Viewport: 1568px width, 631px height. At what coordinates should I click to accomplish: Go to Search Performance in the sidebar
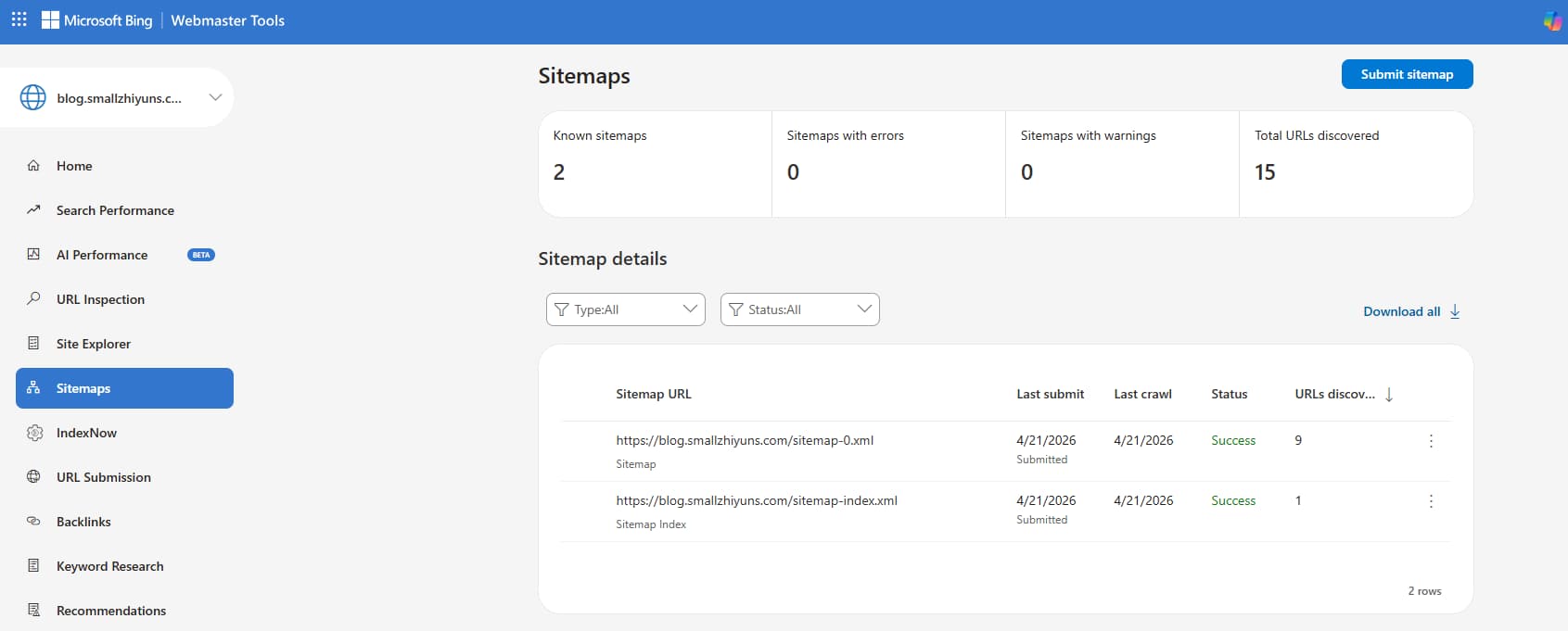coord(115,210)
